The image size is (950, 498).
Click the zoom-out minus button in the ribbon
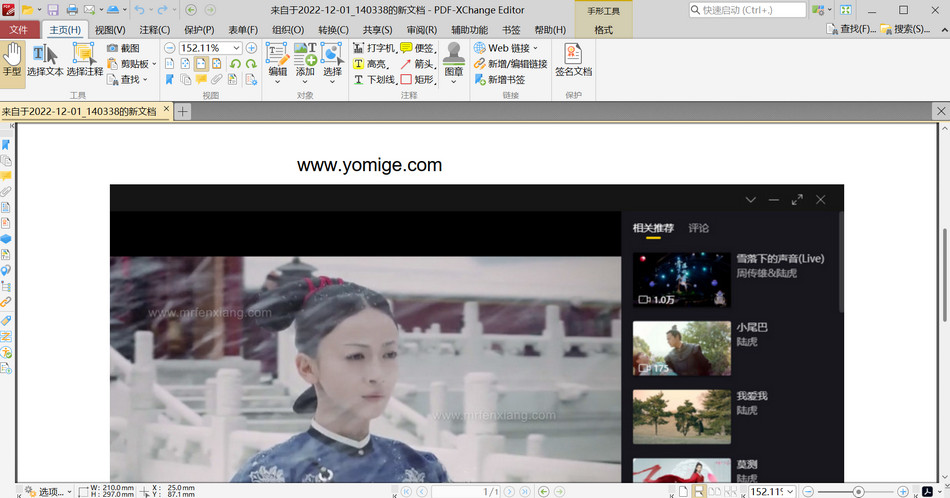(169, 48)
